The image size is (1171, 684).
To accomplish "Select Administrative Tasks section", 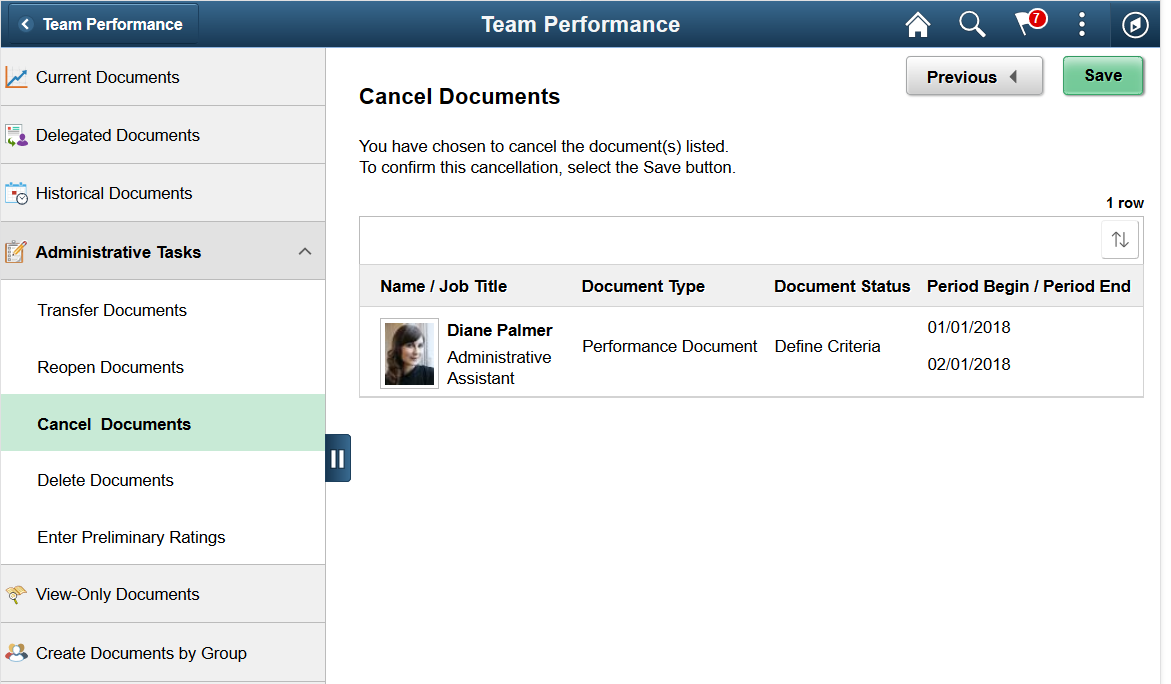I will (163, 252).
